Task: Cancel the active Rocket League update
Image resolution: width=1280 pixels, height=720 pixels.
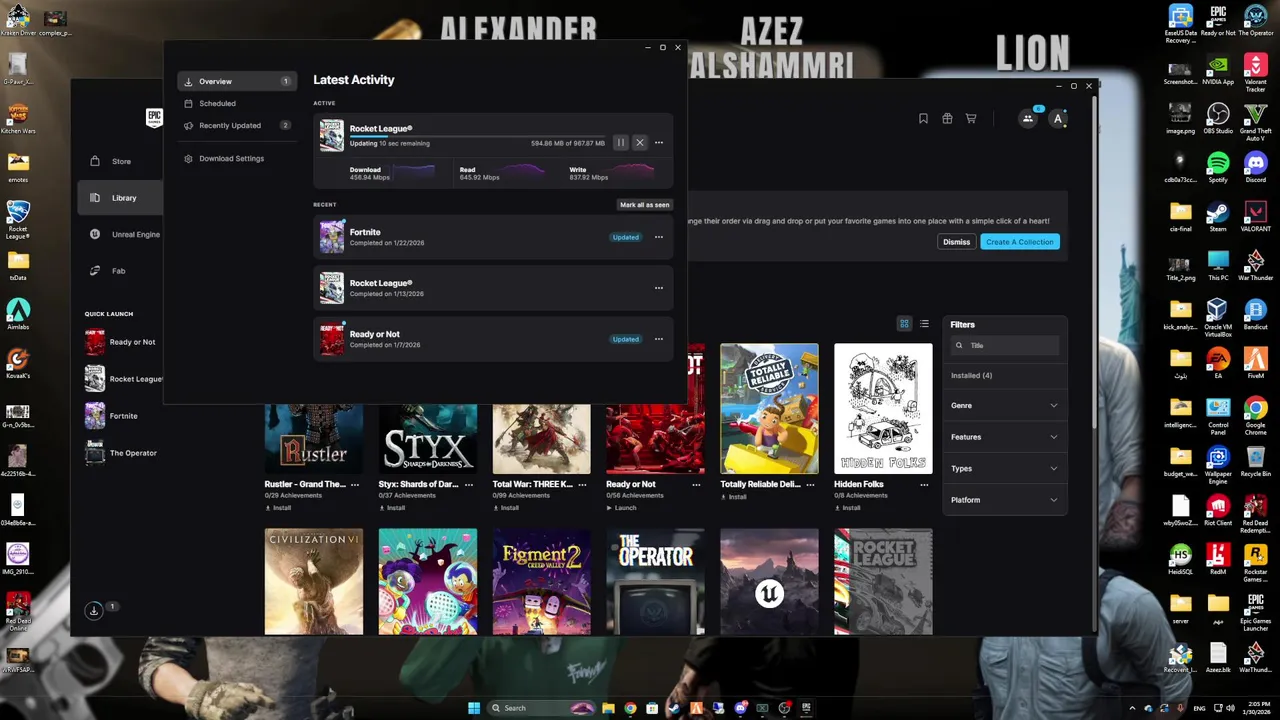Action: (640, 143)
